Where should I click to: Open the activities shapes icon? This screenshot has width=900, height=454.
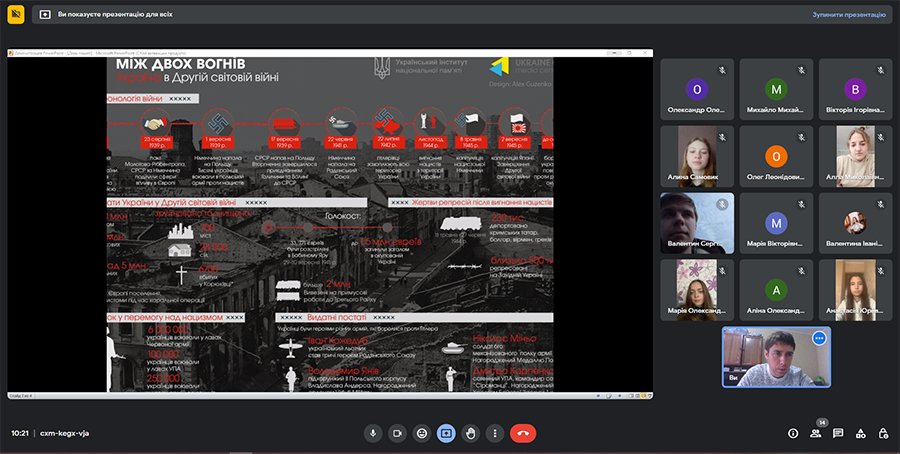(860, 433)
